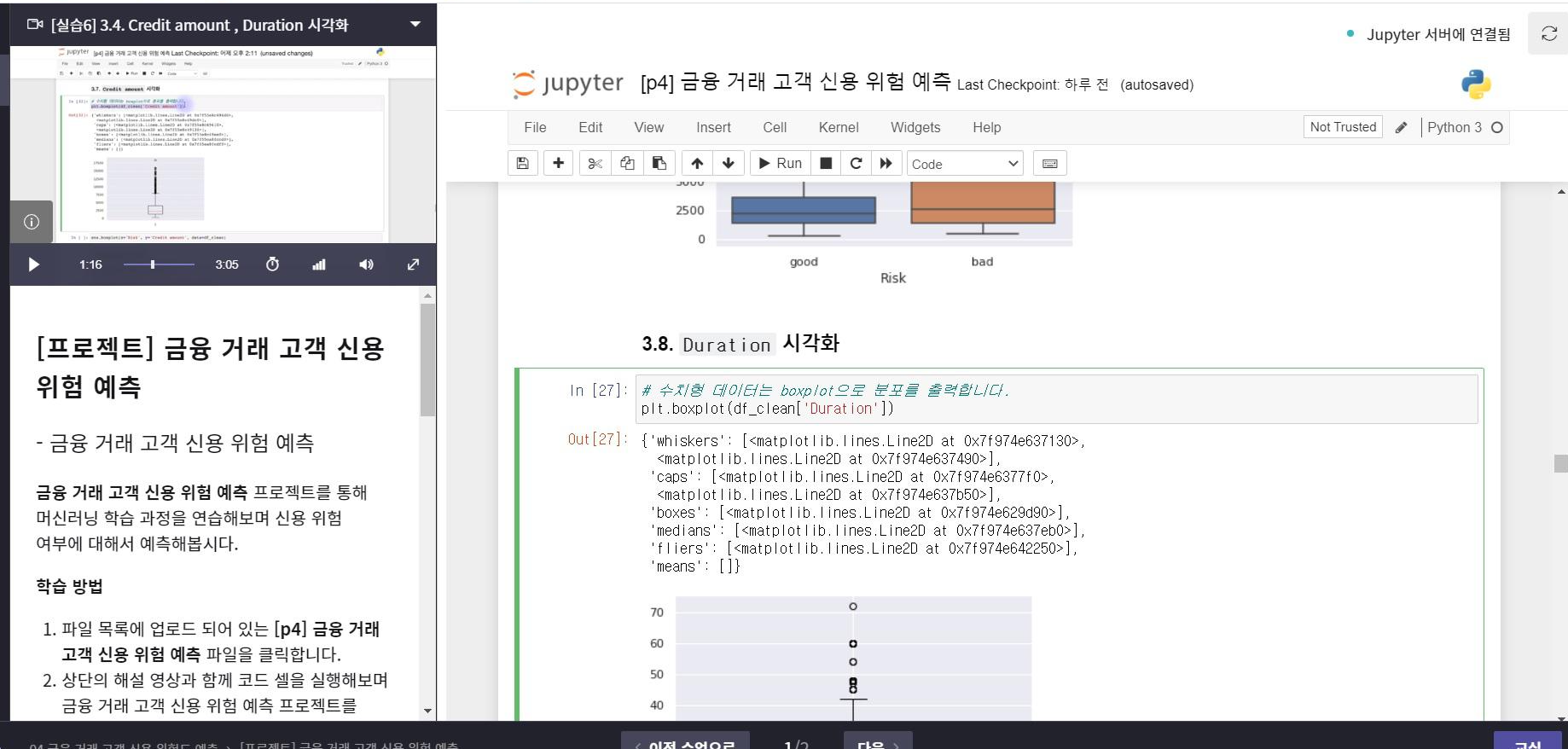Play the lecture video

(34, 264)
